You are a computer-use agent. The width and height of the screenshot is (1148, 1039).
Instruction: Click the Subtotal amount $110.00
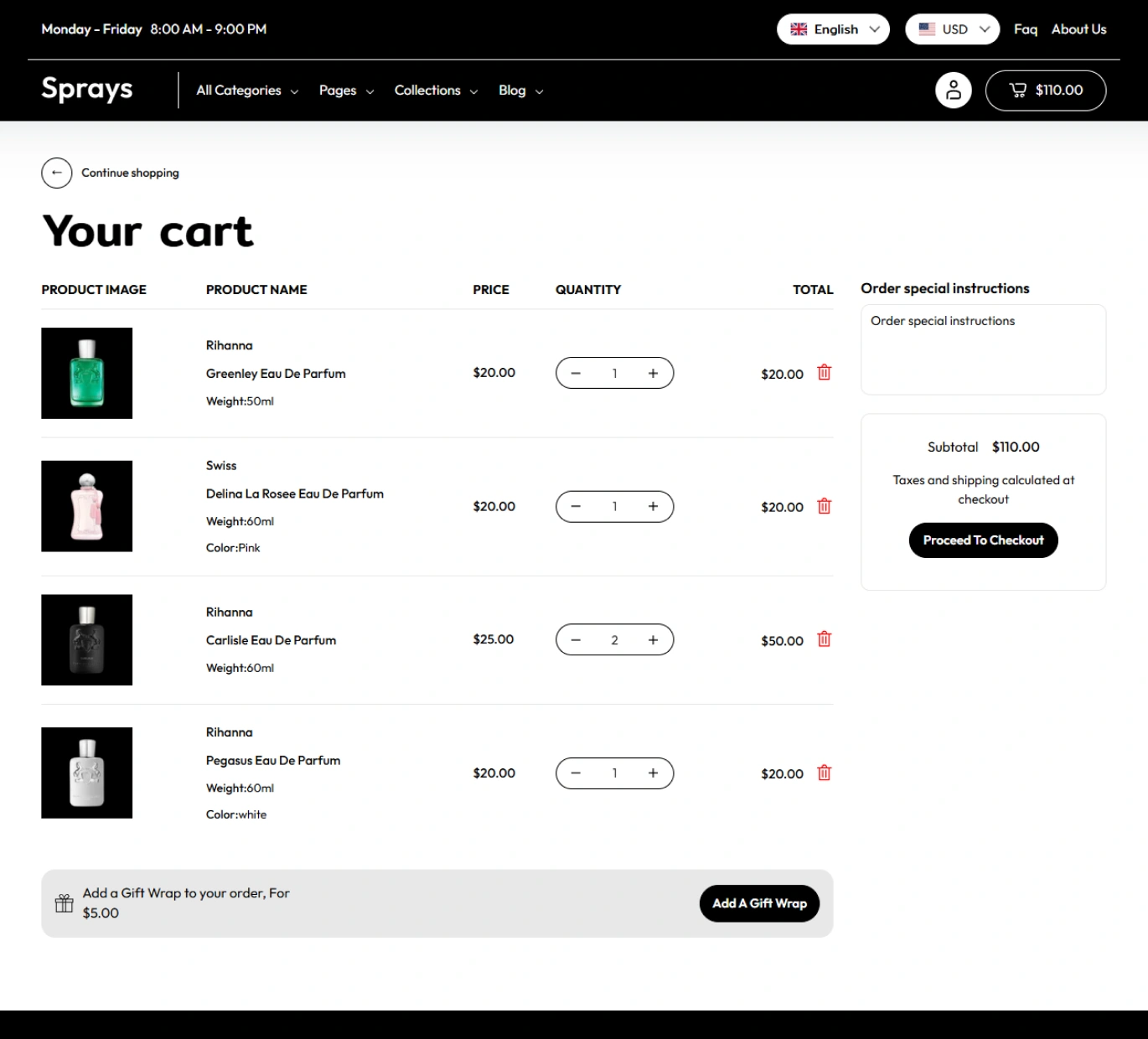click(1016, 447)
